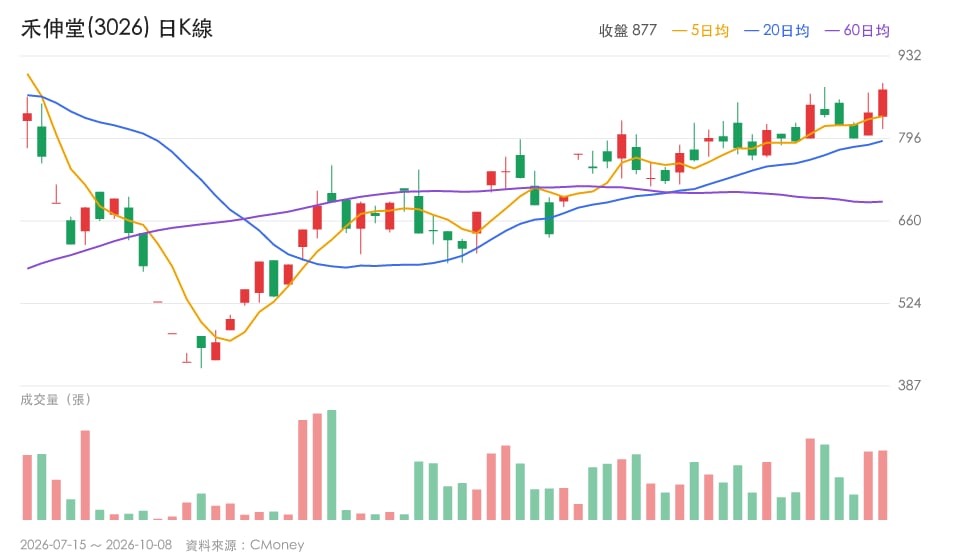This screenshot has width=960, height=560.
Task: Toggle the 60日均 legend entry
Action: point(857,30)
